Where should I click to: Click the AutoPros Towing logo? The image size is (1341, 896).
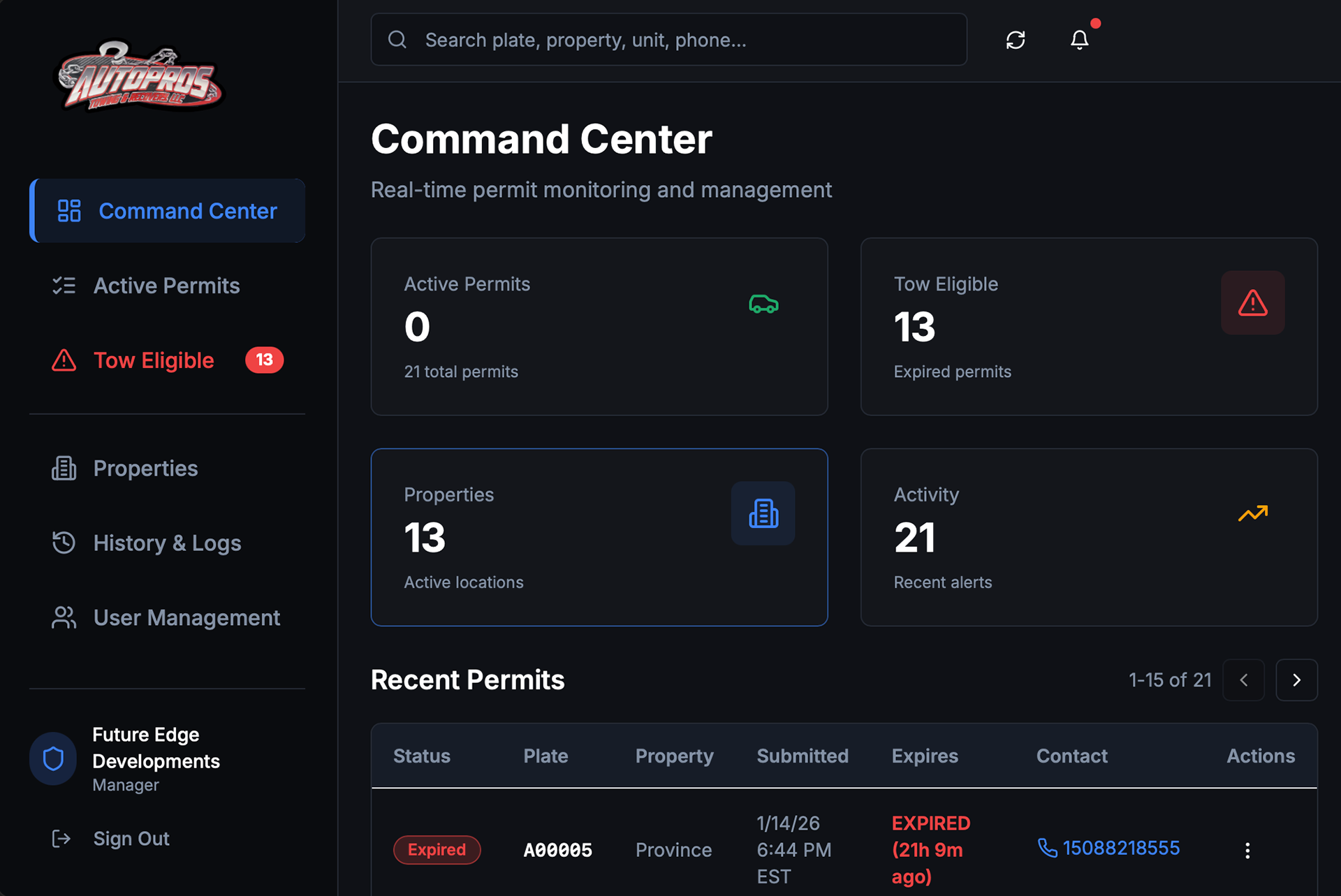point(139,78)
